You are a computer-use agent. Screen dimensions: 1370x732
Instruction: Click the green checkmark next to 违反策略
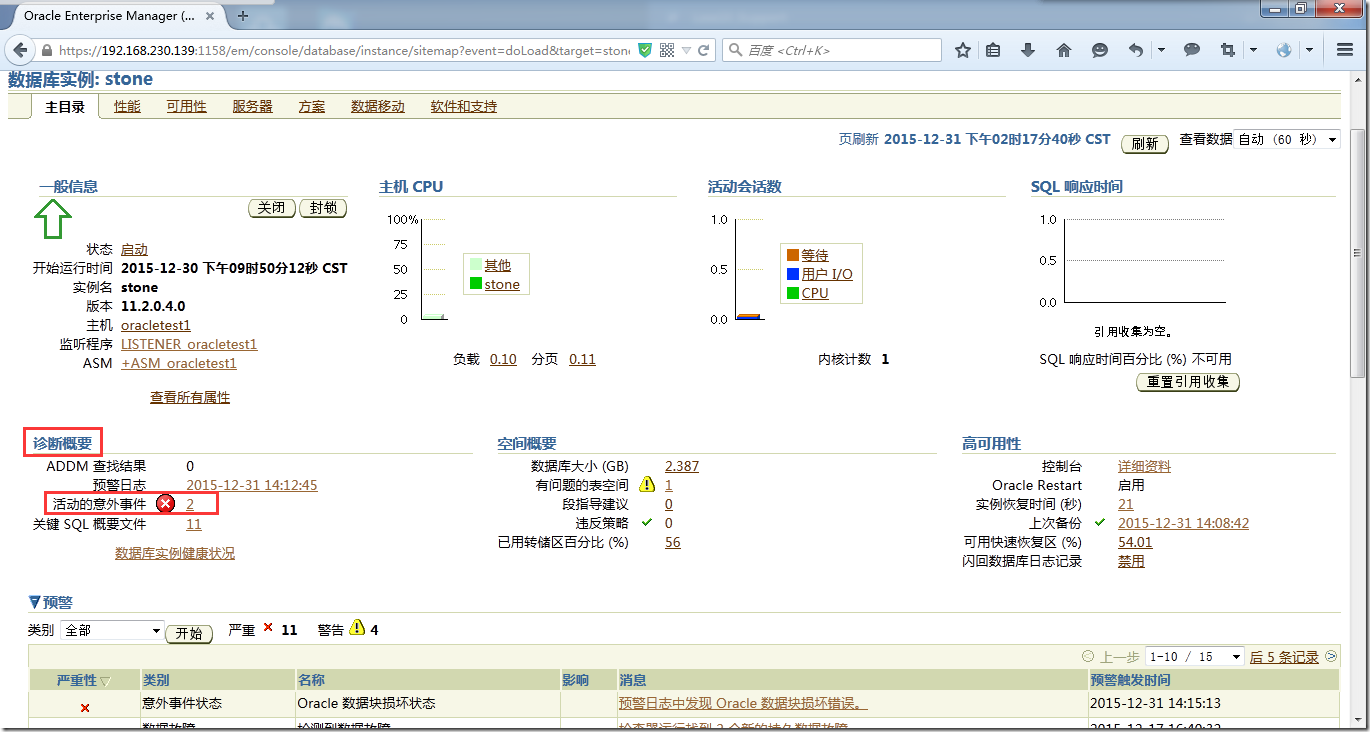(647, 522)
